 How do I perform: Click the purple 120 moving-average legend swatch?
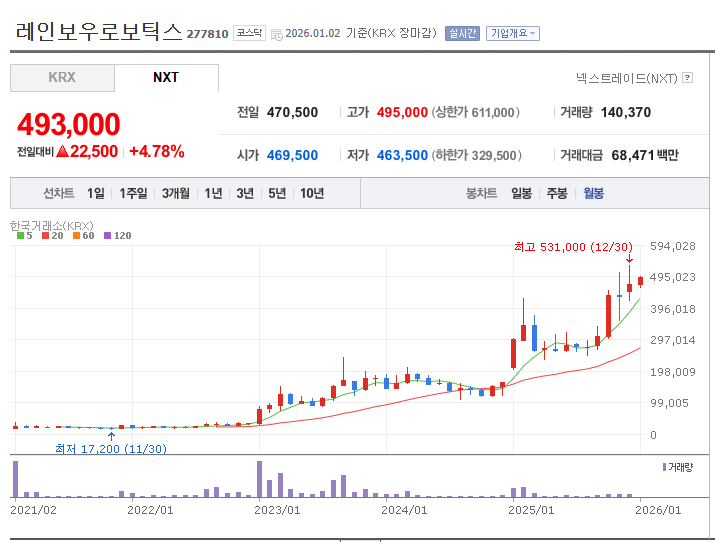(108, 236)
